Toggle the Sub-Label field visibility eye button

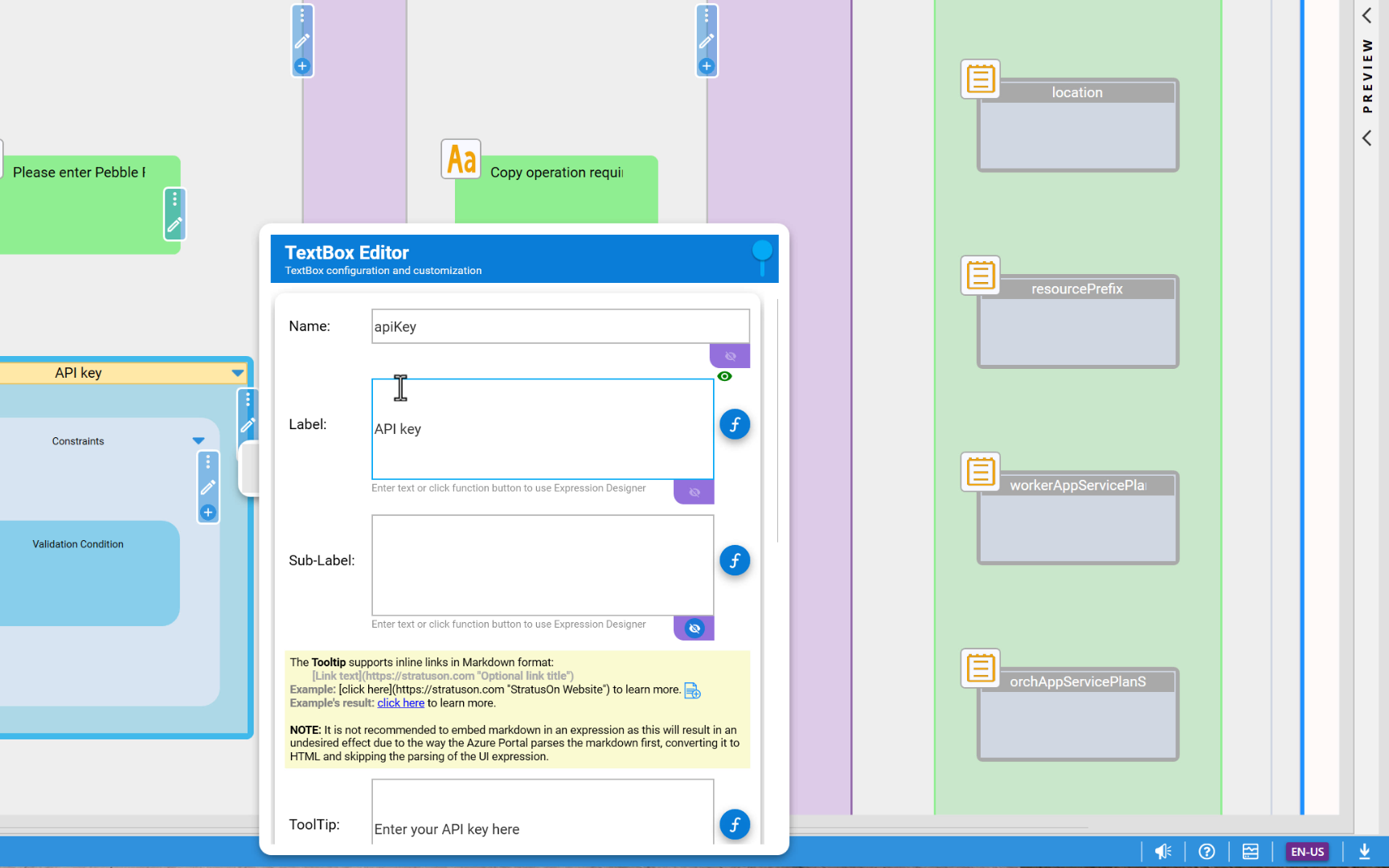point(694,628)
